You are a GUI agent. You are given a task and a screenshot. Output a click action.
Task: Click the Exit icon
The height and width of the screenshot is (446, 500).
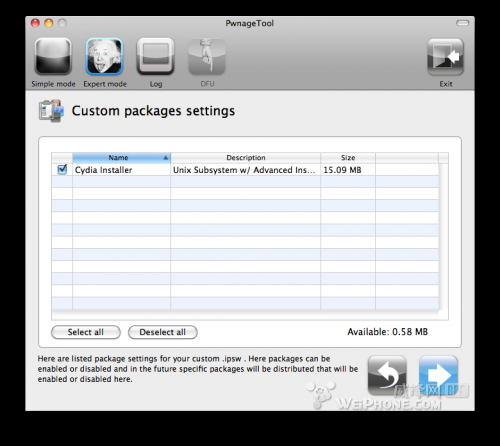coord(446,57)
